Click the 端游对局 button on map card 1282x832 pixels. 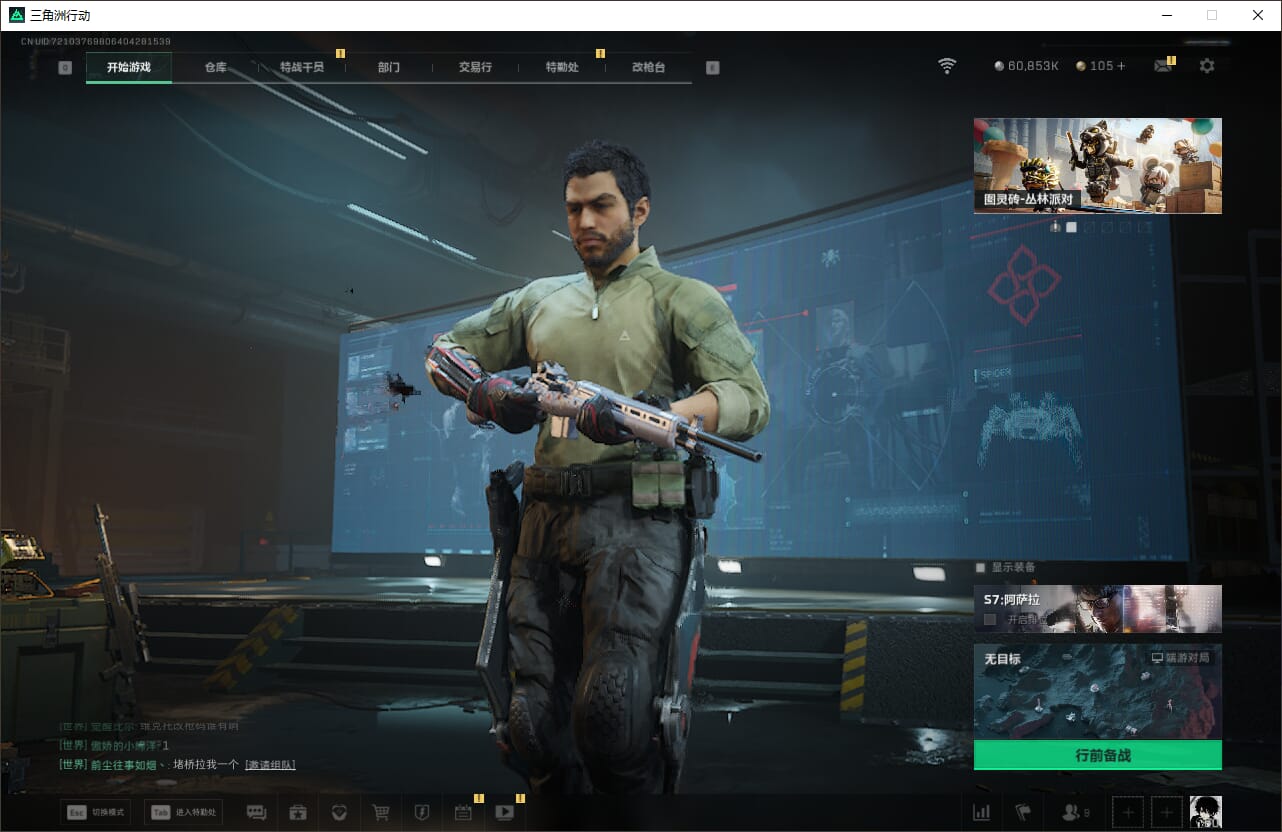[1182, 658]
